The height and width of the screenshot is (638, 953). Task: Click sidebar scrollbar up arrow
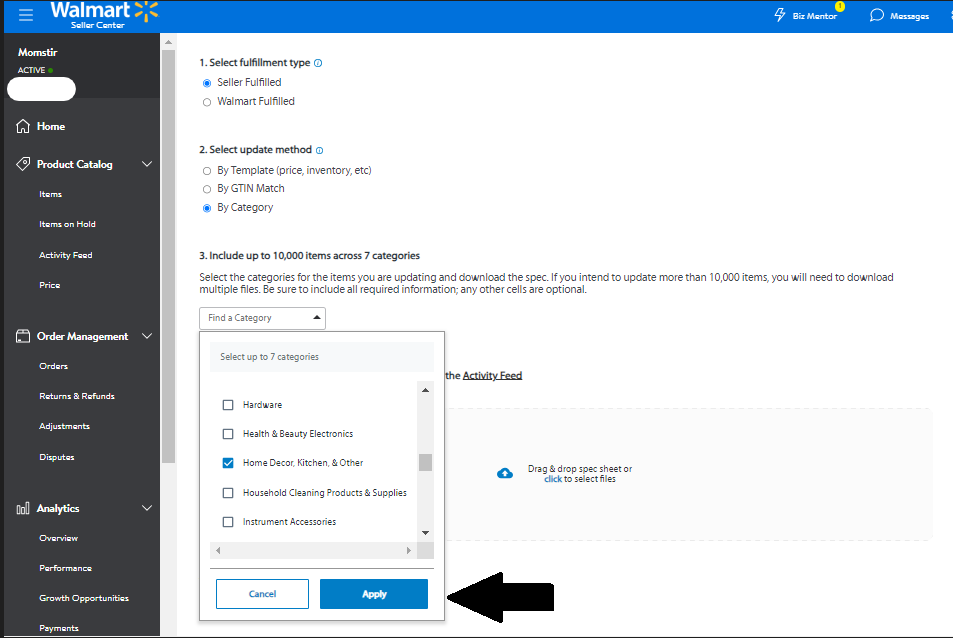click(x=168, y=42)
